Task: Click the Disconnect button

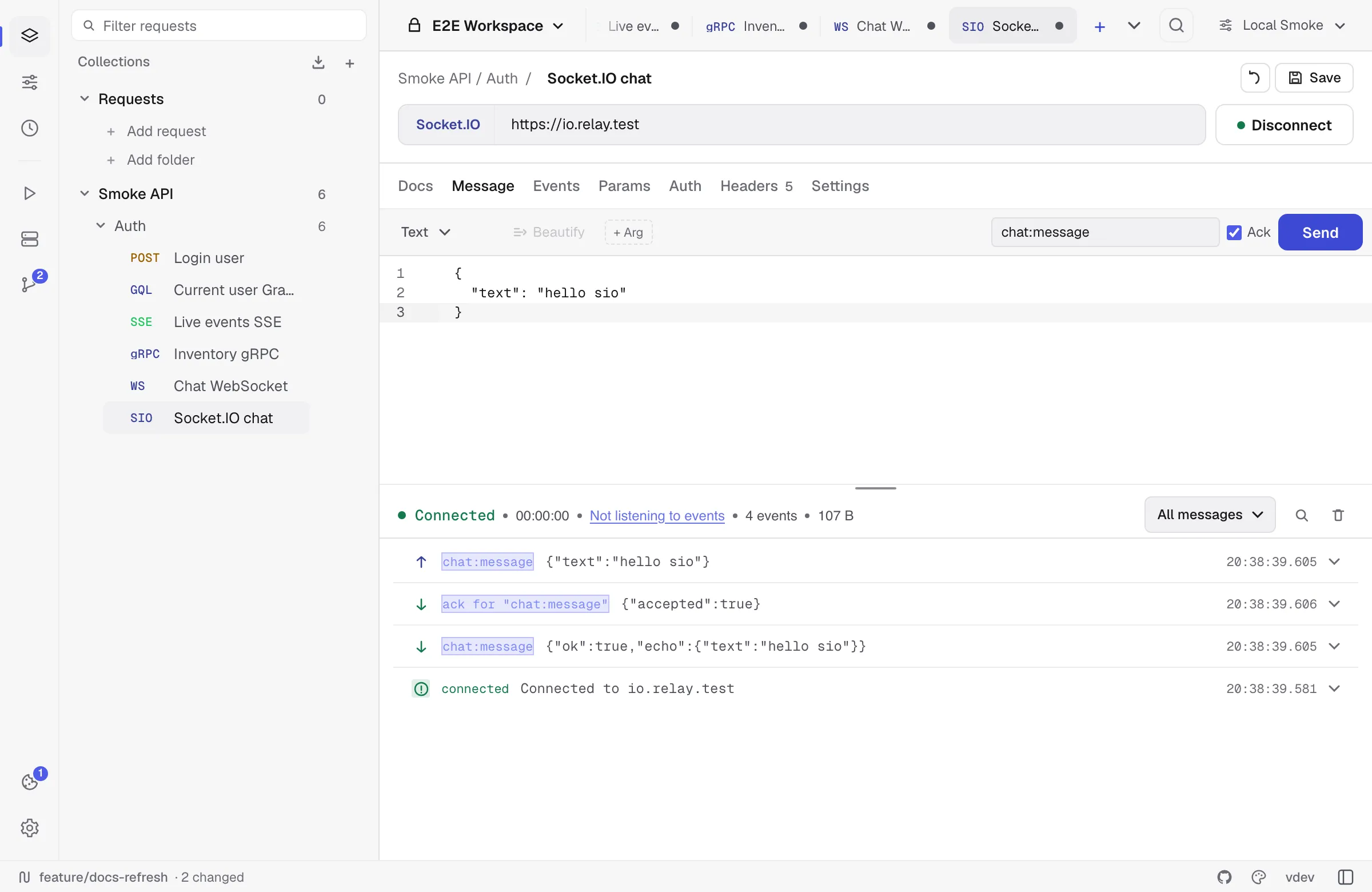Action: 1284,125
